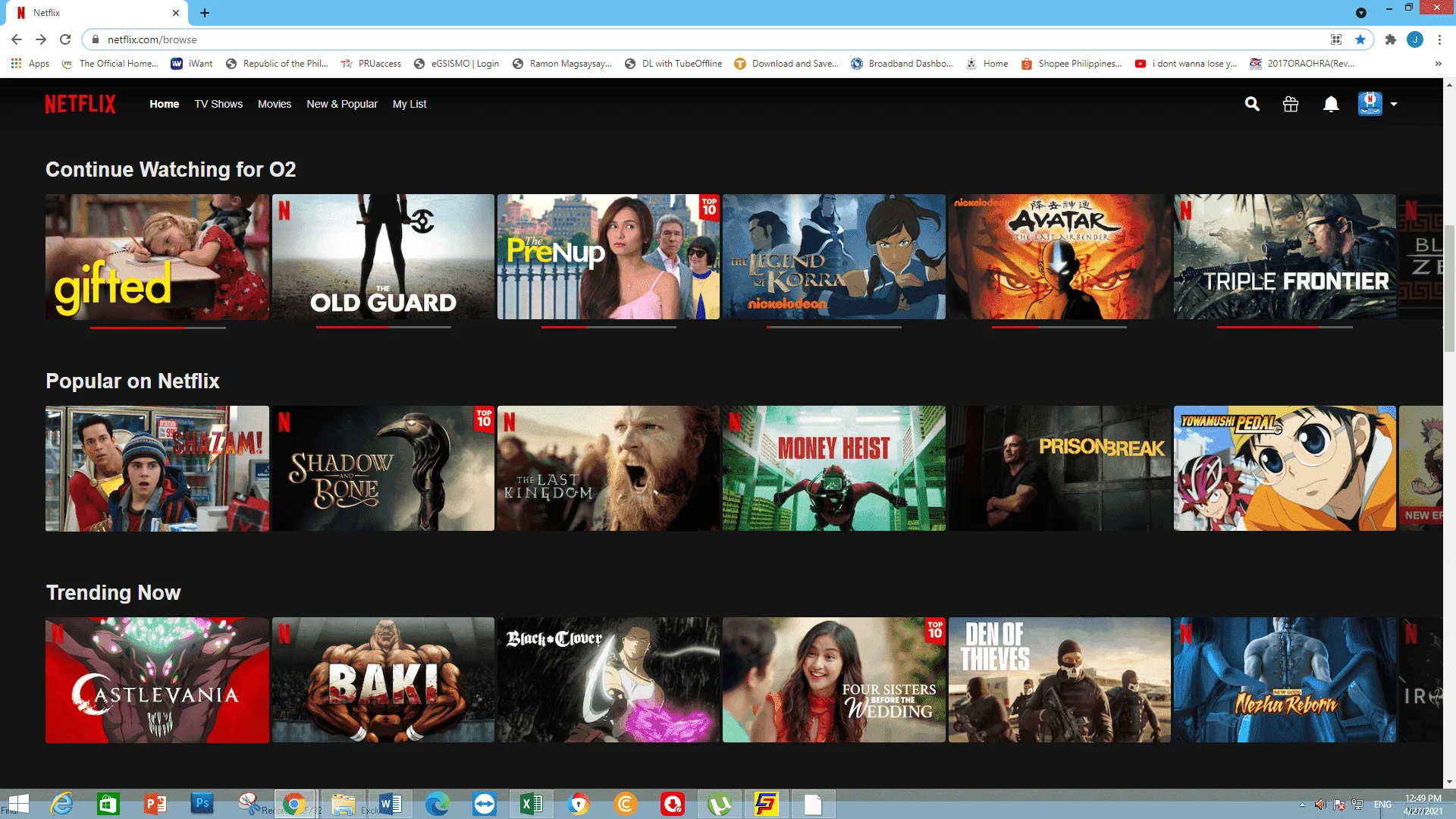Go to the Home tab
The width and height of the screenshot is (1456, 819).
click(164, 104)
